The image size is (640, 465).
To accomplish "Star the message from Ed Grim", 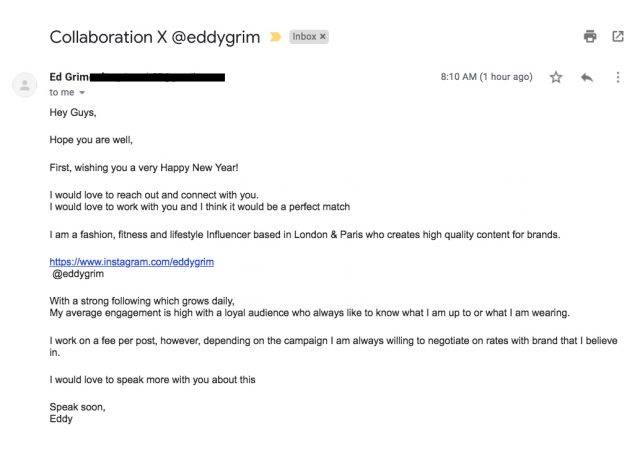I will click(x=556, y=77).
